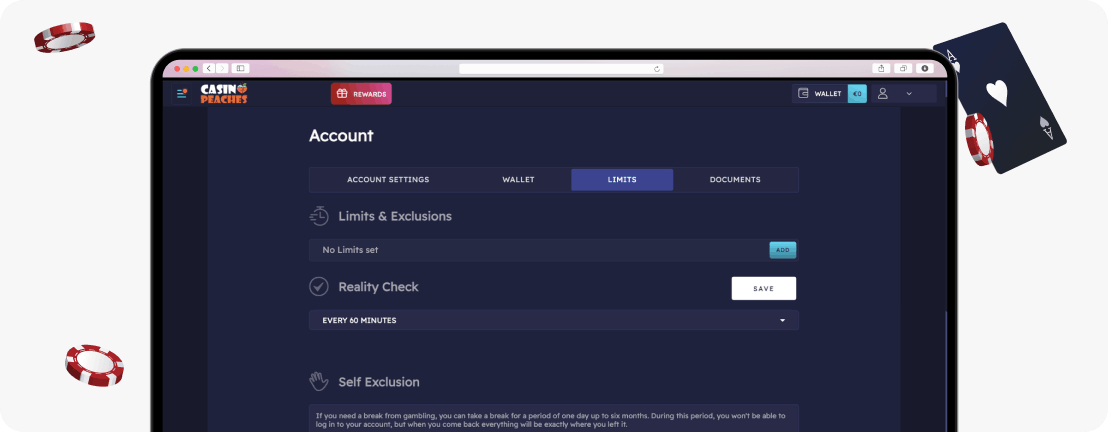This screenshot has width=1108, height=432.
Task: Open the Rewards gift button
Action: coord(361,94)
